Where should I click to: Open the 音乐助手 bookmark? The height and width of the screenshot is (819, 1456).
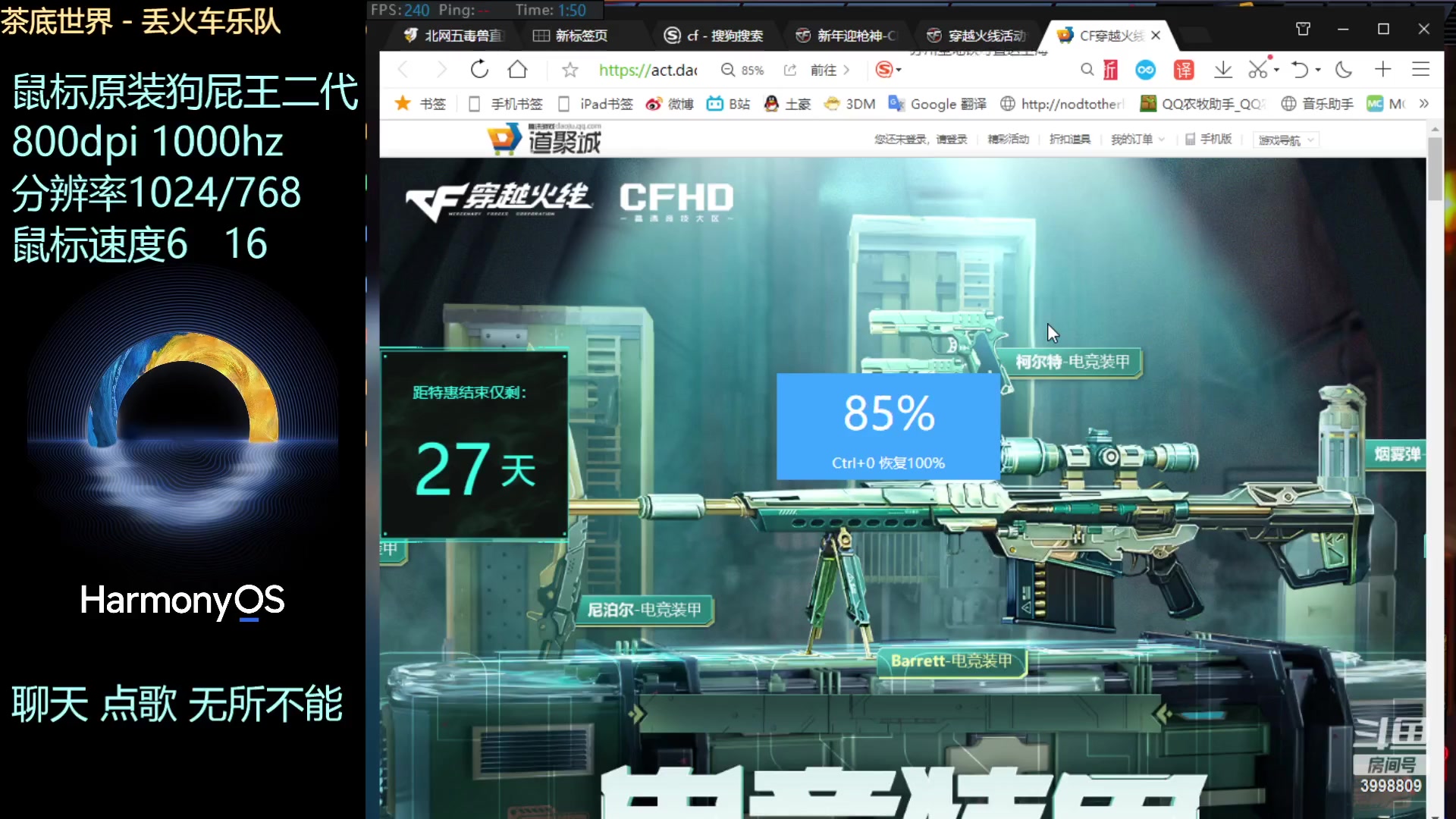coord(1317,104)
